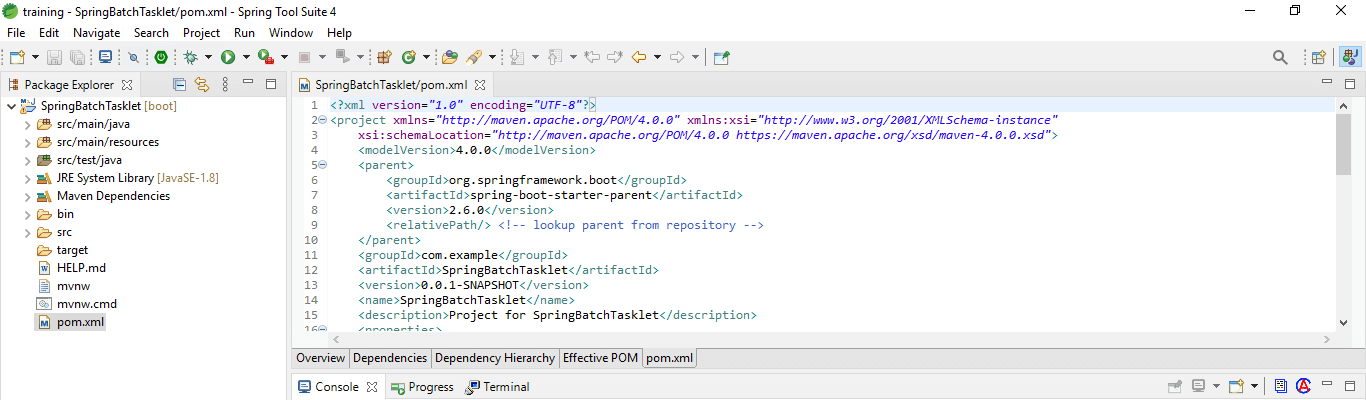Expand the src/main/java folder

pos(27,124)
